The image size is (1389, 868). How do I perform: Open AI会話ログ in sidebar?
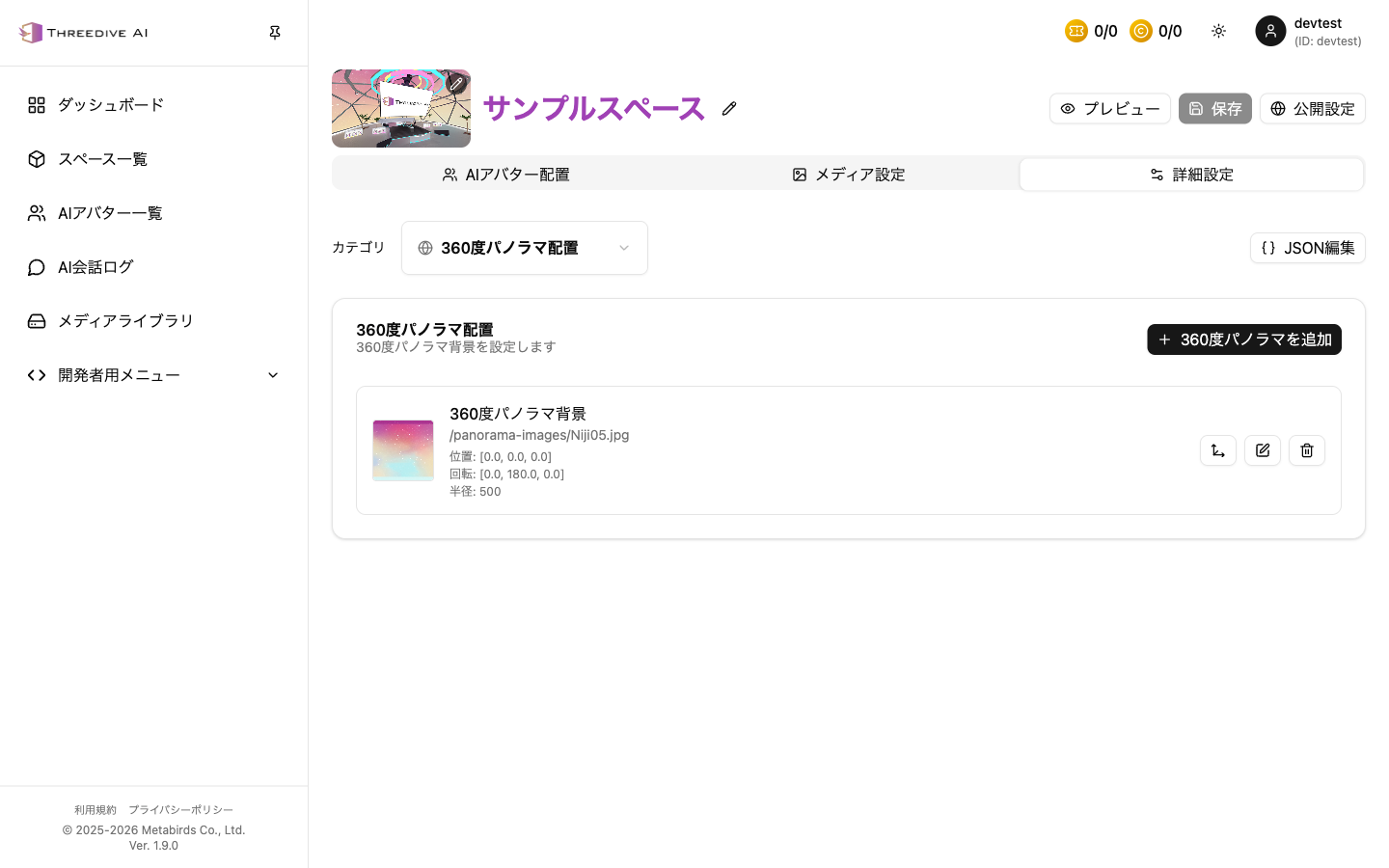(154, 267)
